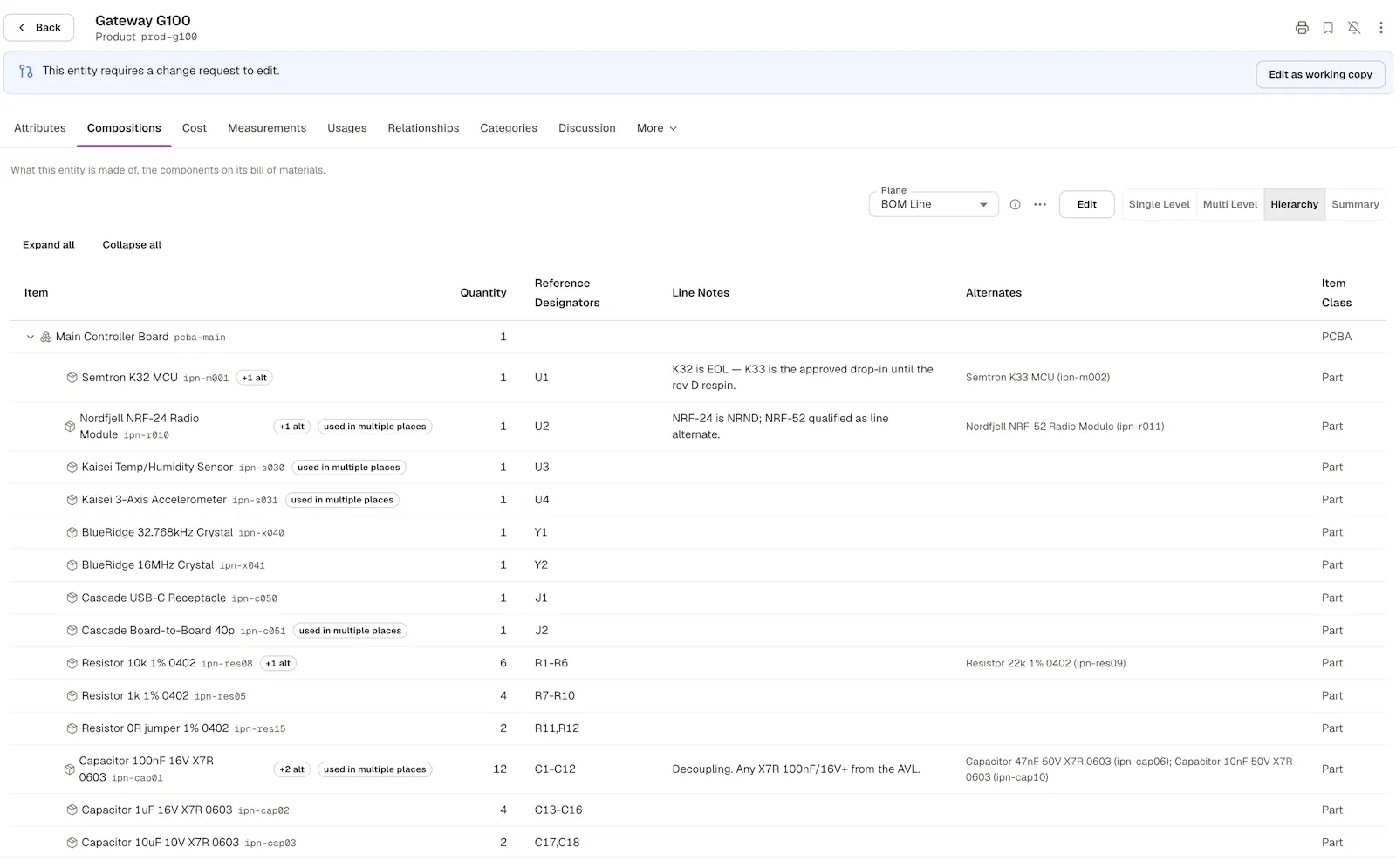Collapse all hierarchy rows
This screenshot has width=1396, height=868.
coord(132,245)
